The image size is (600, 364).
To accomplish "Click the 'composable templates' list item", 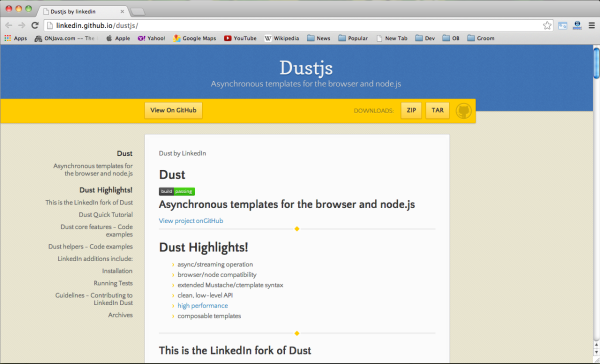I will tap(209, 316).
